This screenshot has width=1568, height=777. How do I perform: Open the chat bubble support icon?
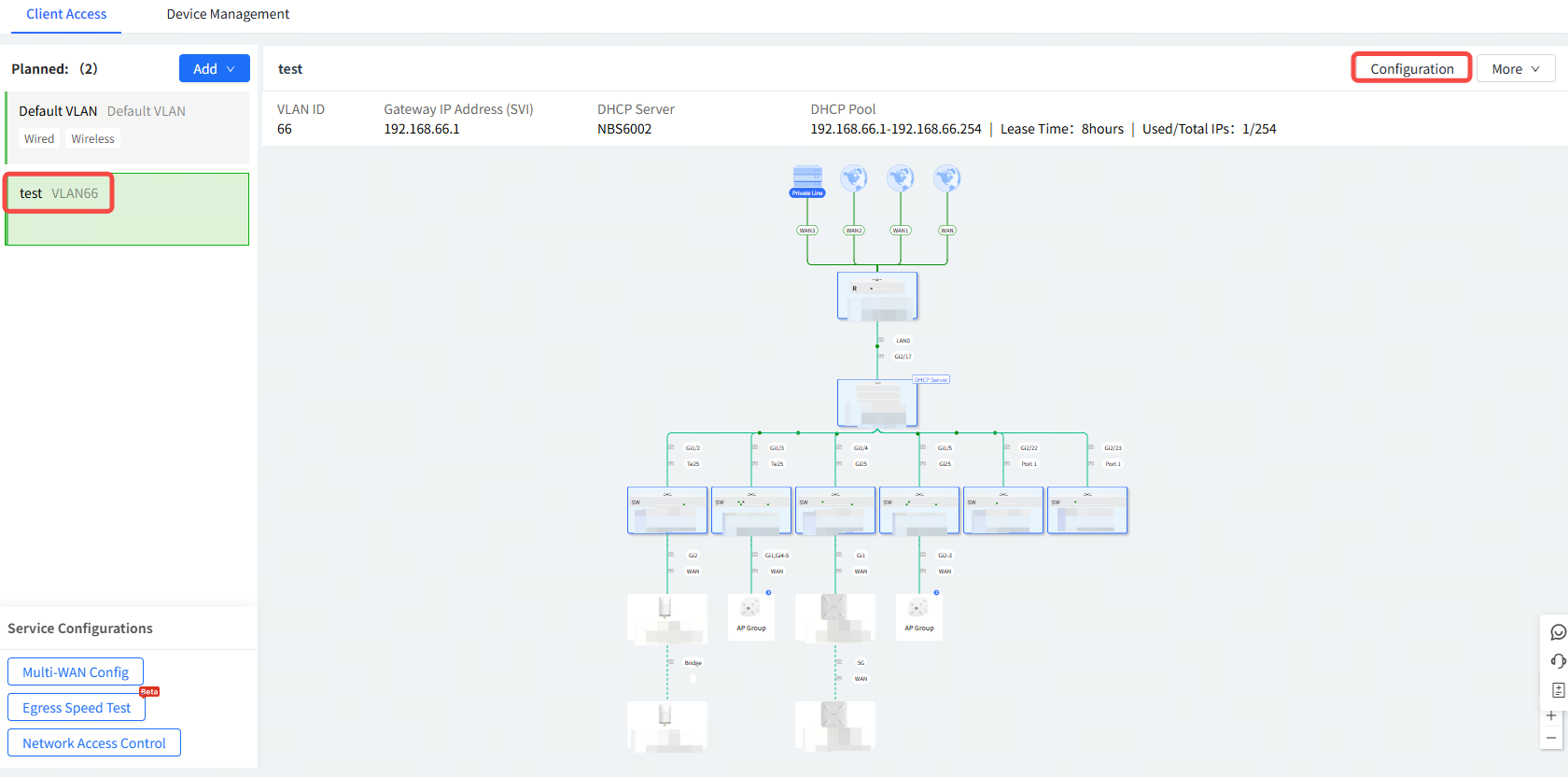1558,632
